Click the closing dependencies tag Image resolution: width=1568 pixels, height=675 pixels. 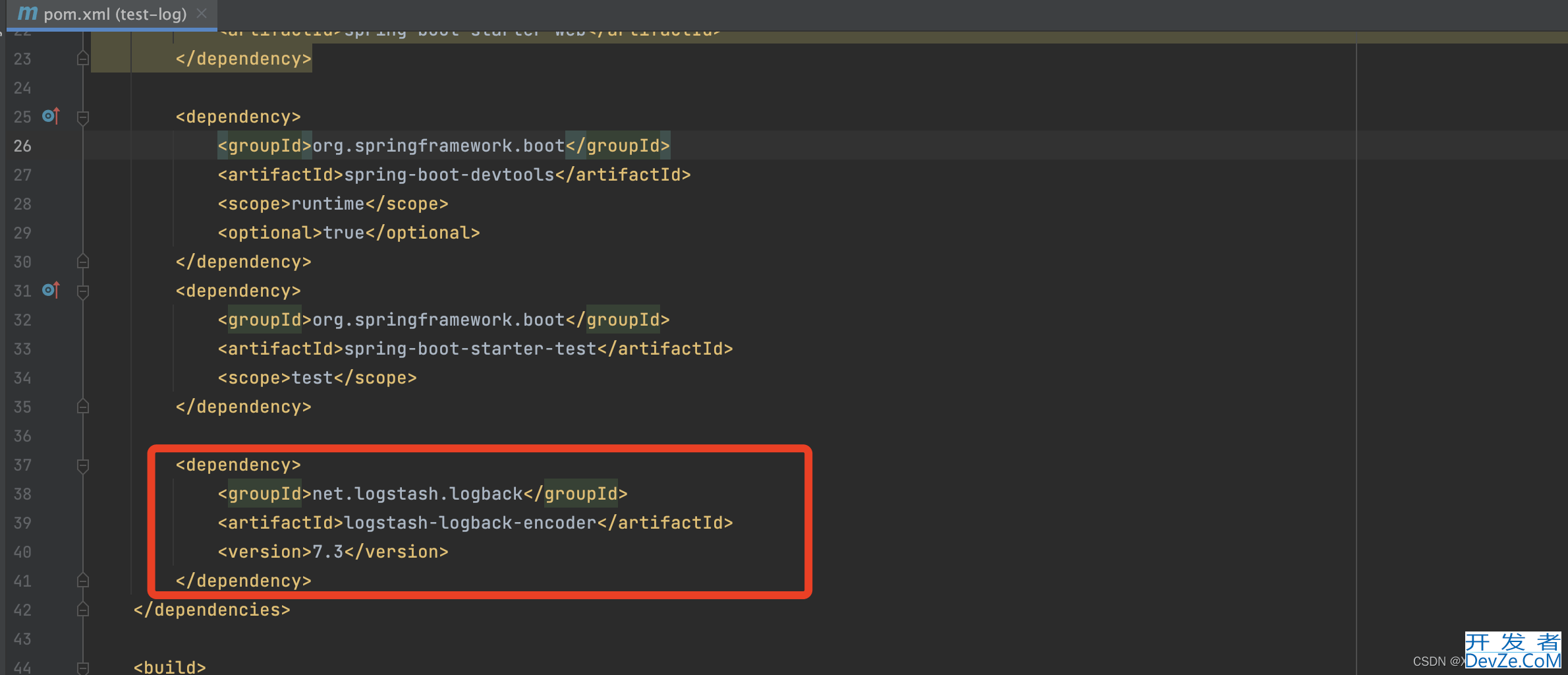212,610
